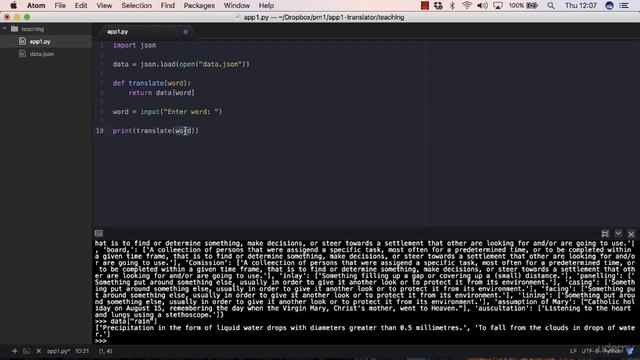Click the print(translate(word)) line

(x=156, y=131)
